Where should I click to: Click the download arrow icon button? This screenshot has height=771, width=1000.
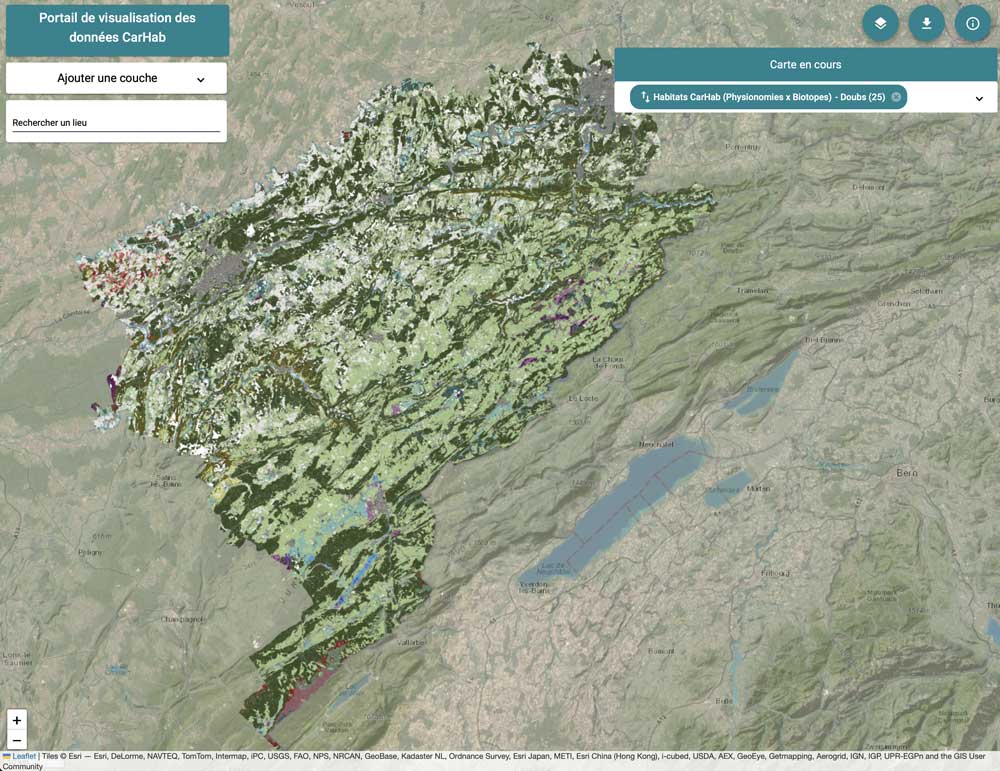tap(927, 23)
